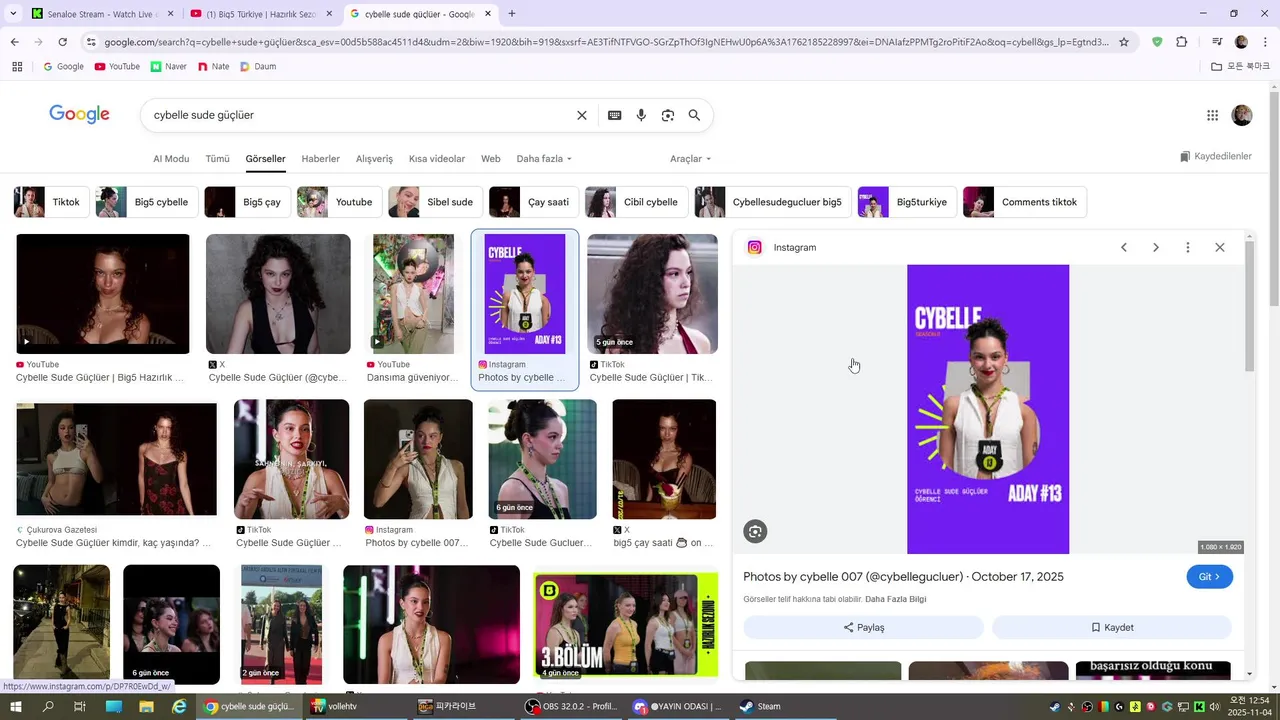This screenshot has height=720, width=1280.
Task: Open the 3.BÖLÜM video thumbnail
Action: click(x=626, y=625)
